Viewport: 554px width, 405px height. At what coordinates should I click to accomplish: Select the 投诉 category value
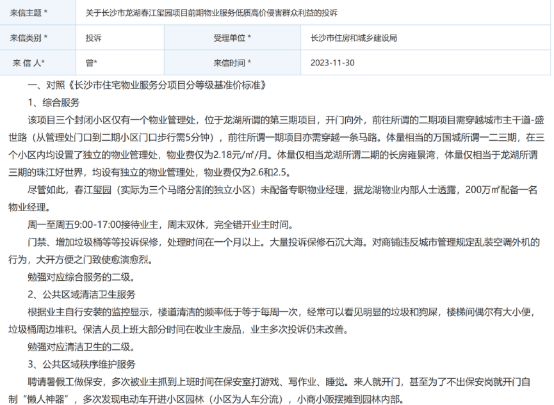click(120, 37)
